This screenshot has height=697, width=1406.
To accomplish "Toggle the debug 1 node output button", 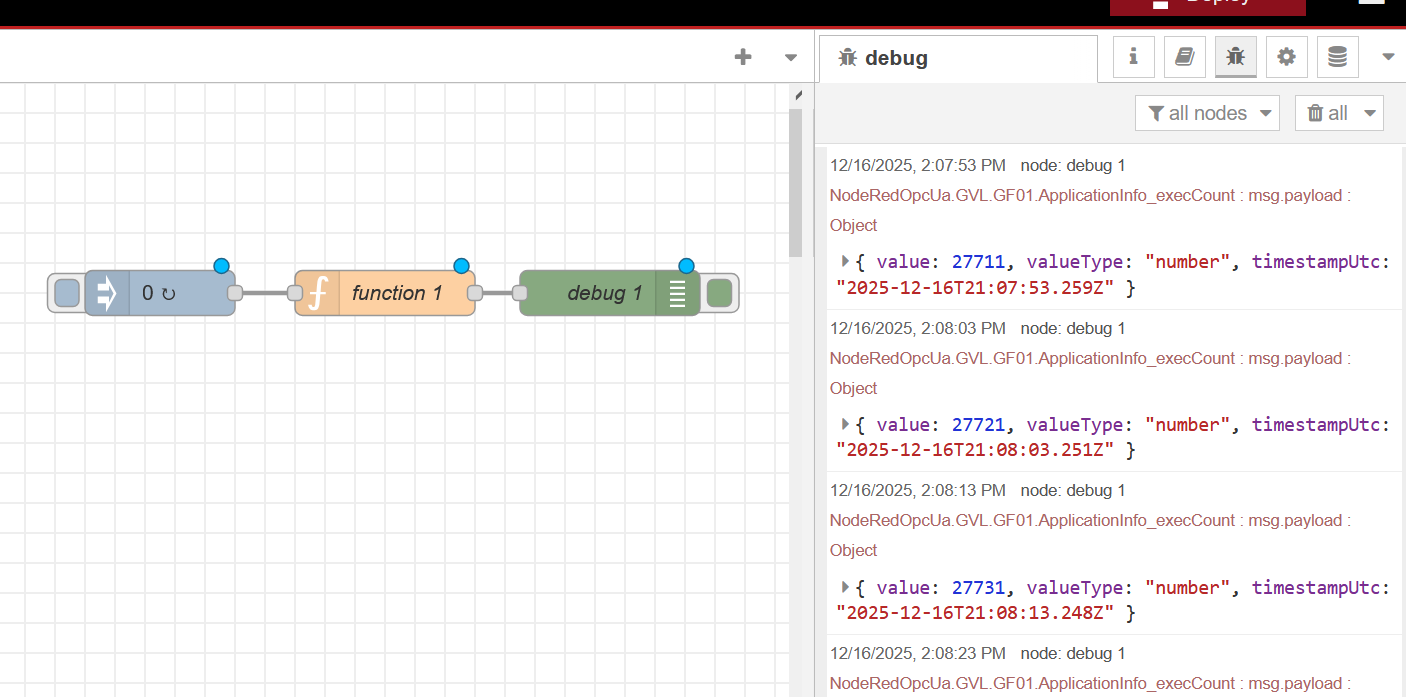I will [719, 293].
